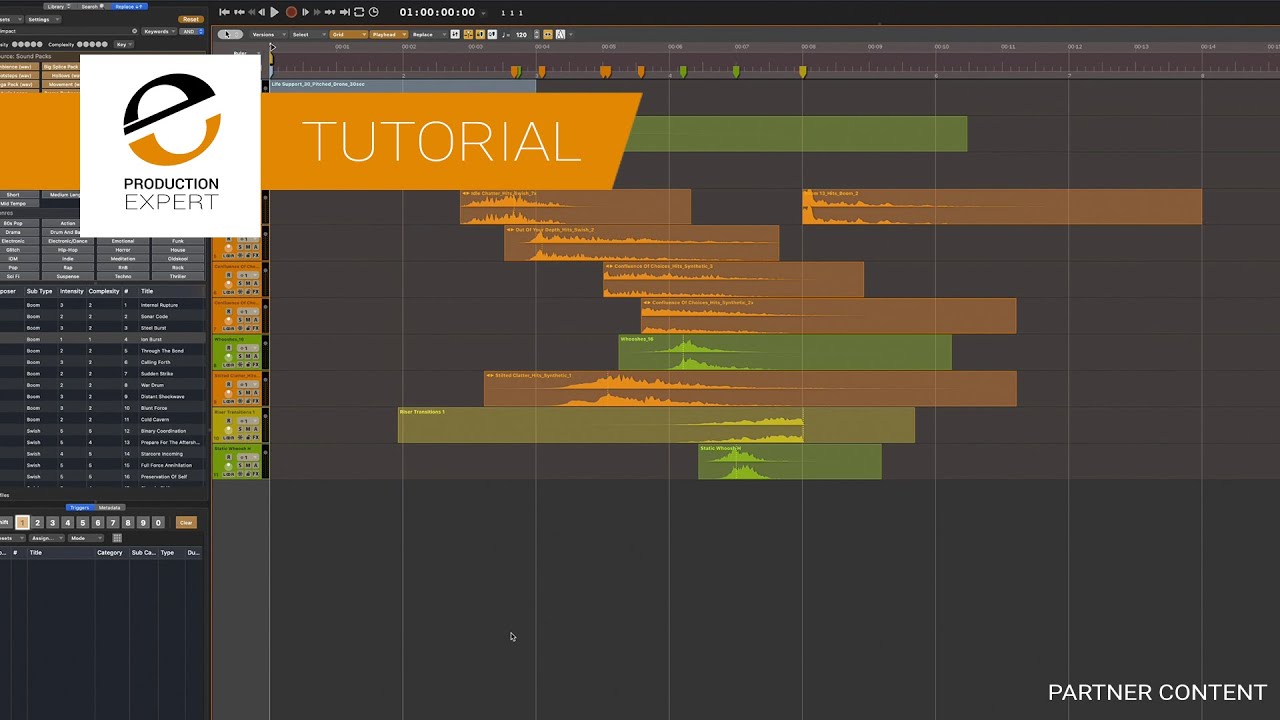Viewport: 1280px width, 720px height.
Task: Arm recording with the red Record button
Action: tap(291, 12)
